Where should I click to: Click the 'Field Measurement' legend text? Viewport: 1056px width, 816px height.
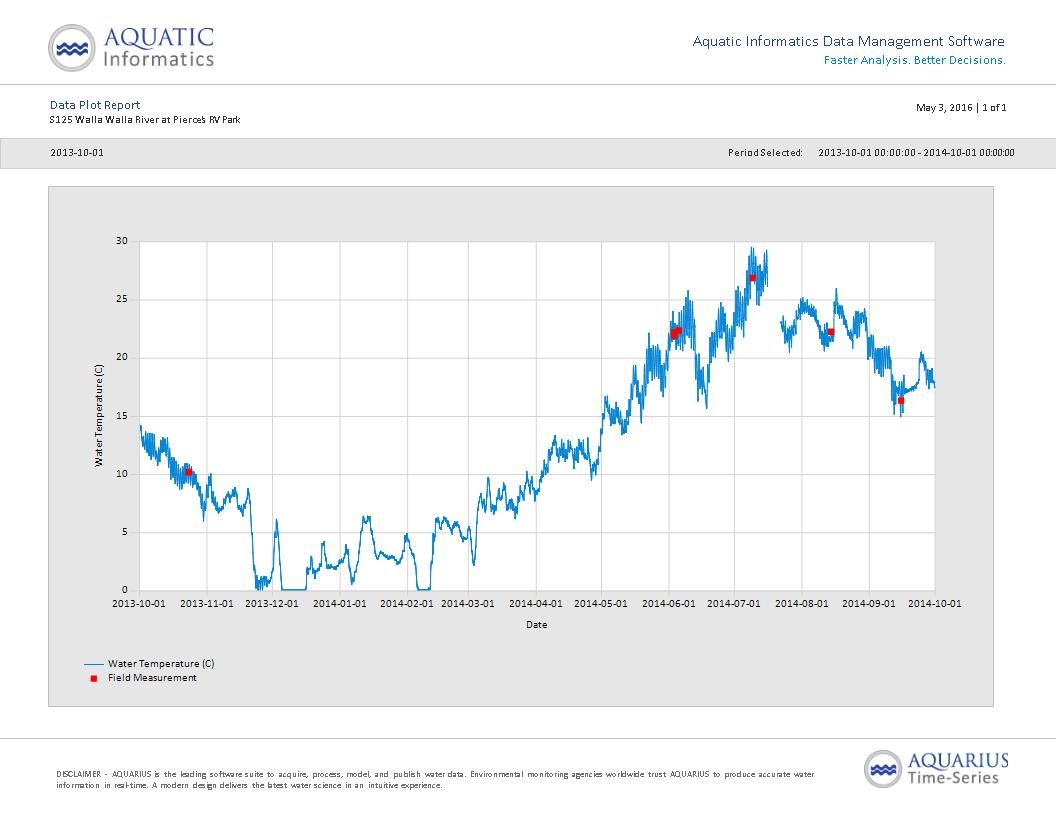pyautogui.click(x=153, y=678)
